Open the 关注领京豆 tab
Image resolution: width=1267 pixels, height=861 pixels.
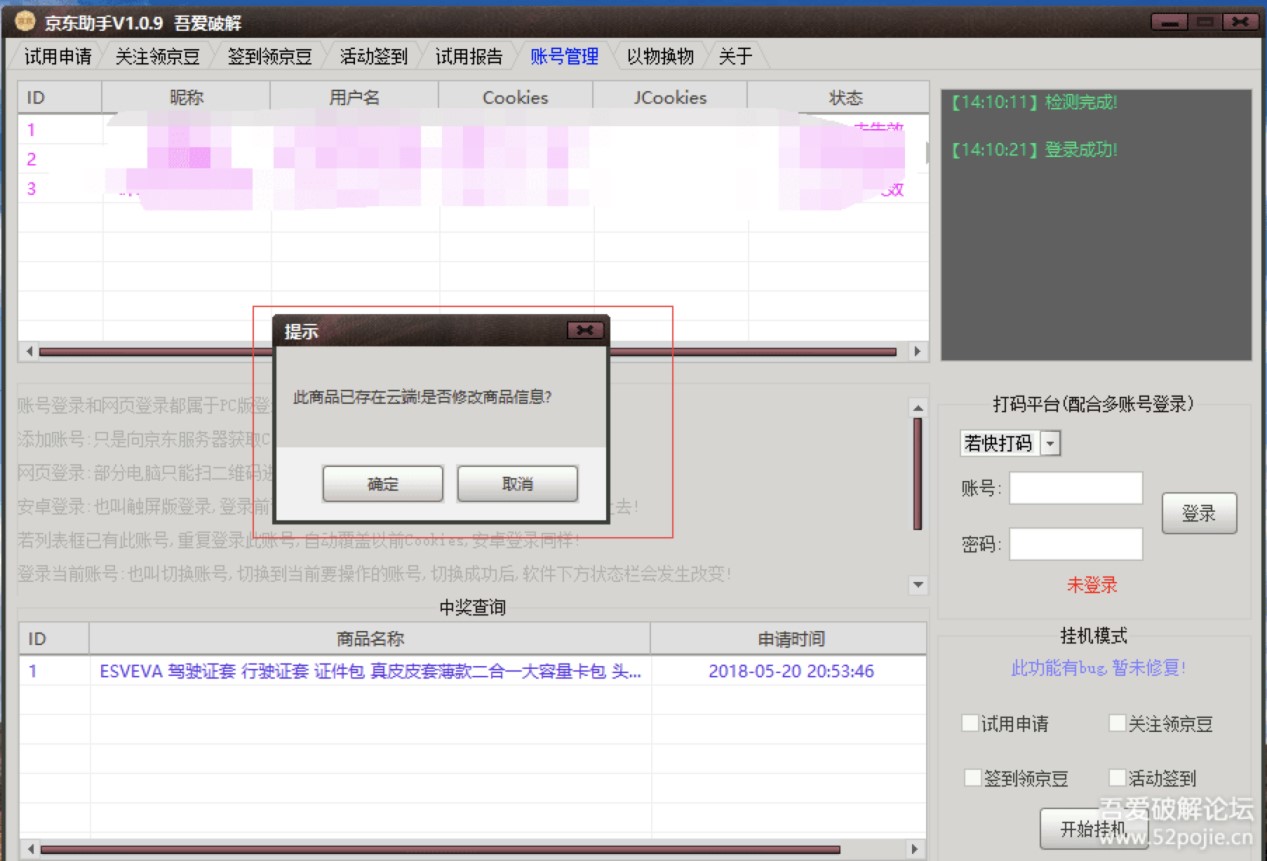click(x=159, y=57)
